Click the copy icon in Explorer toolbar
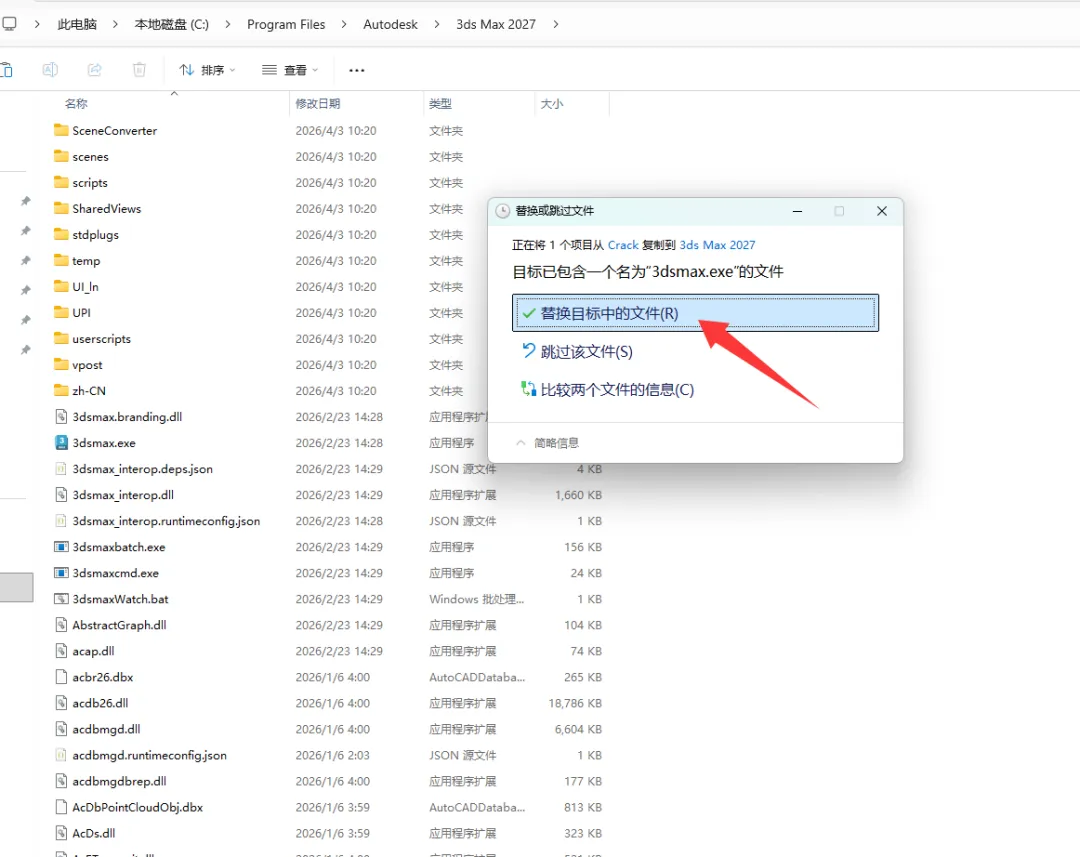This screenshot has width=1080, height=857. [6, 70]
